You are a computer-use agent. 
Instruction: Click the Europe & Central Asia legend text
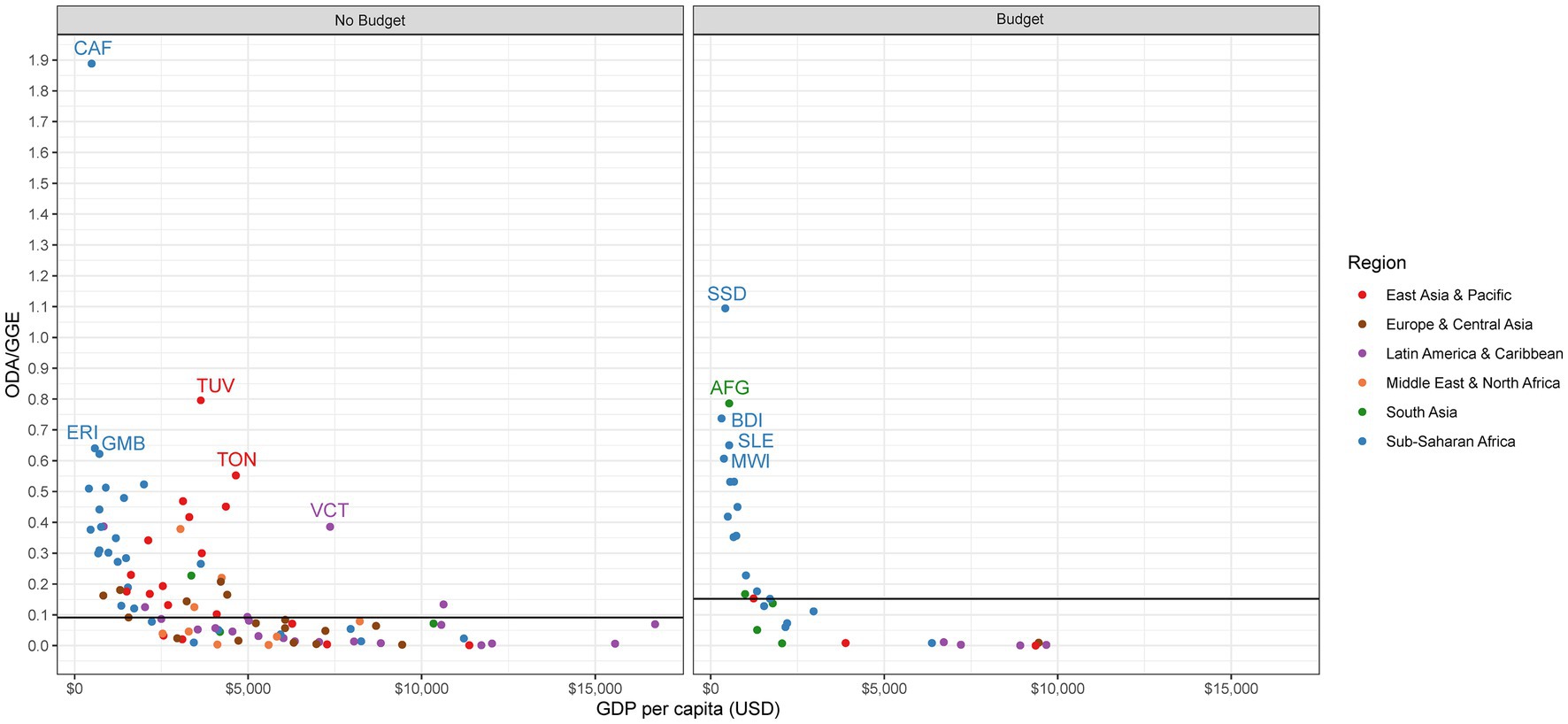point(1459,325)
